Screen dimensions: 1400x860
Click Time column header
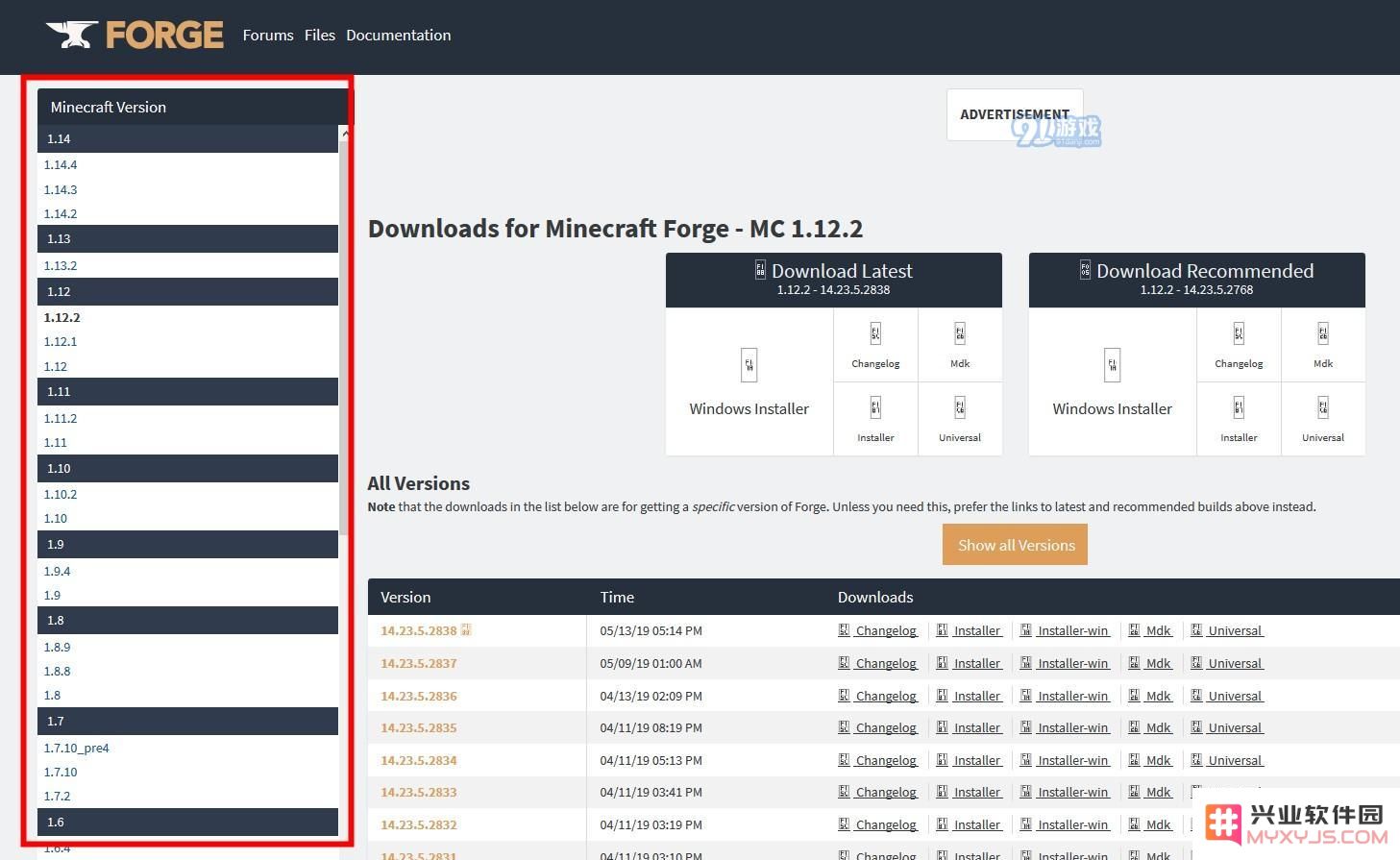[617, 597]
